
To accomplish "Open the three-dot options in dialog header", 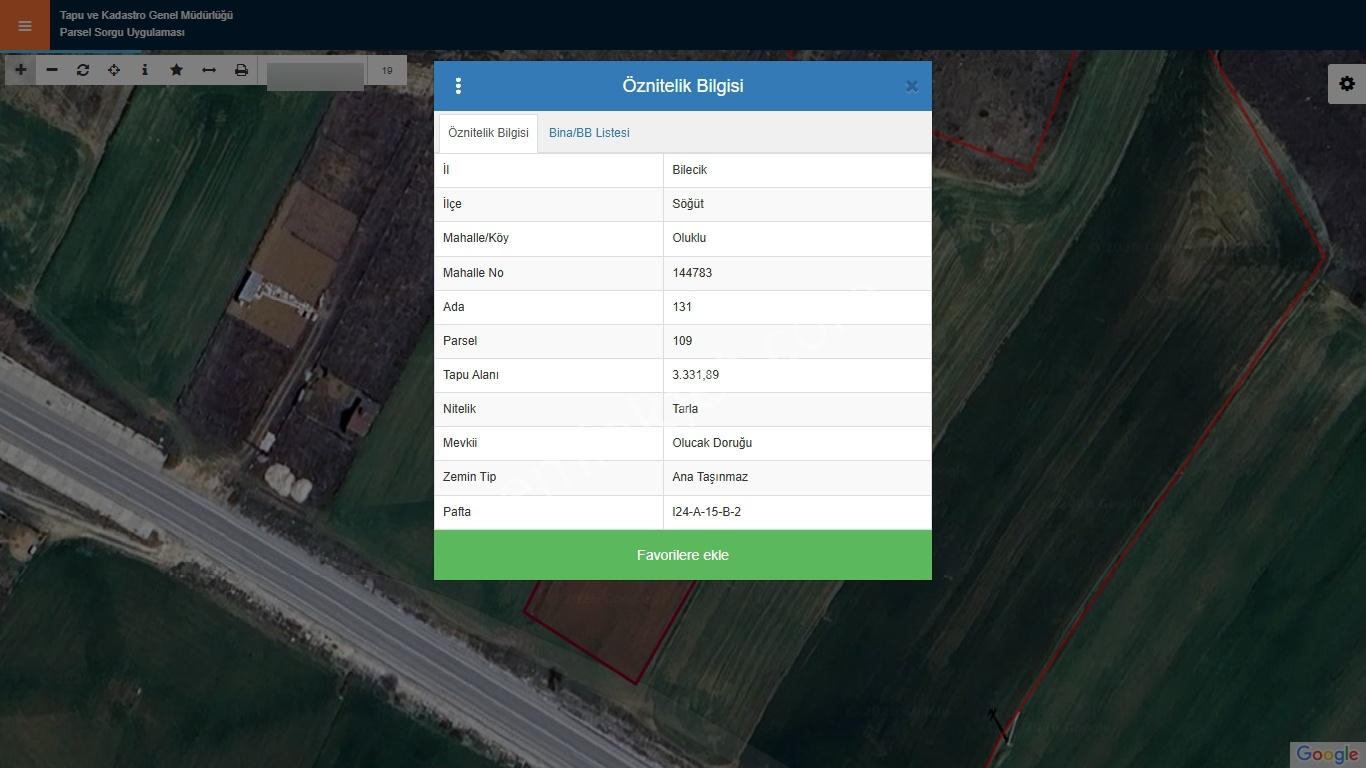I will [x=458, y=86].
